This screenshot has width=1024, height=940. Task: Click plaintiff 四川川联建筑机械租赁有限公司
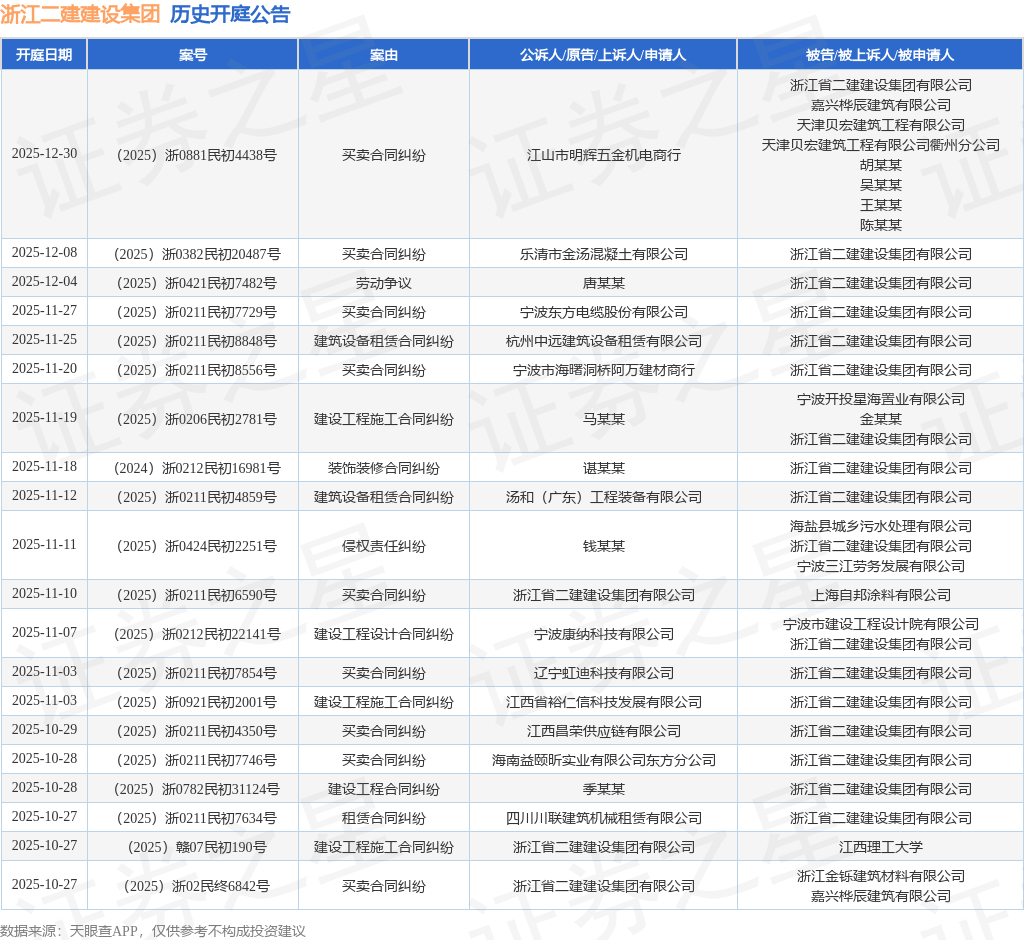click(x=603, y=818)
